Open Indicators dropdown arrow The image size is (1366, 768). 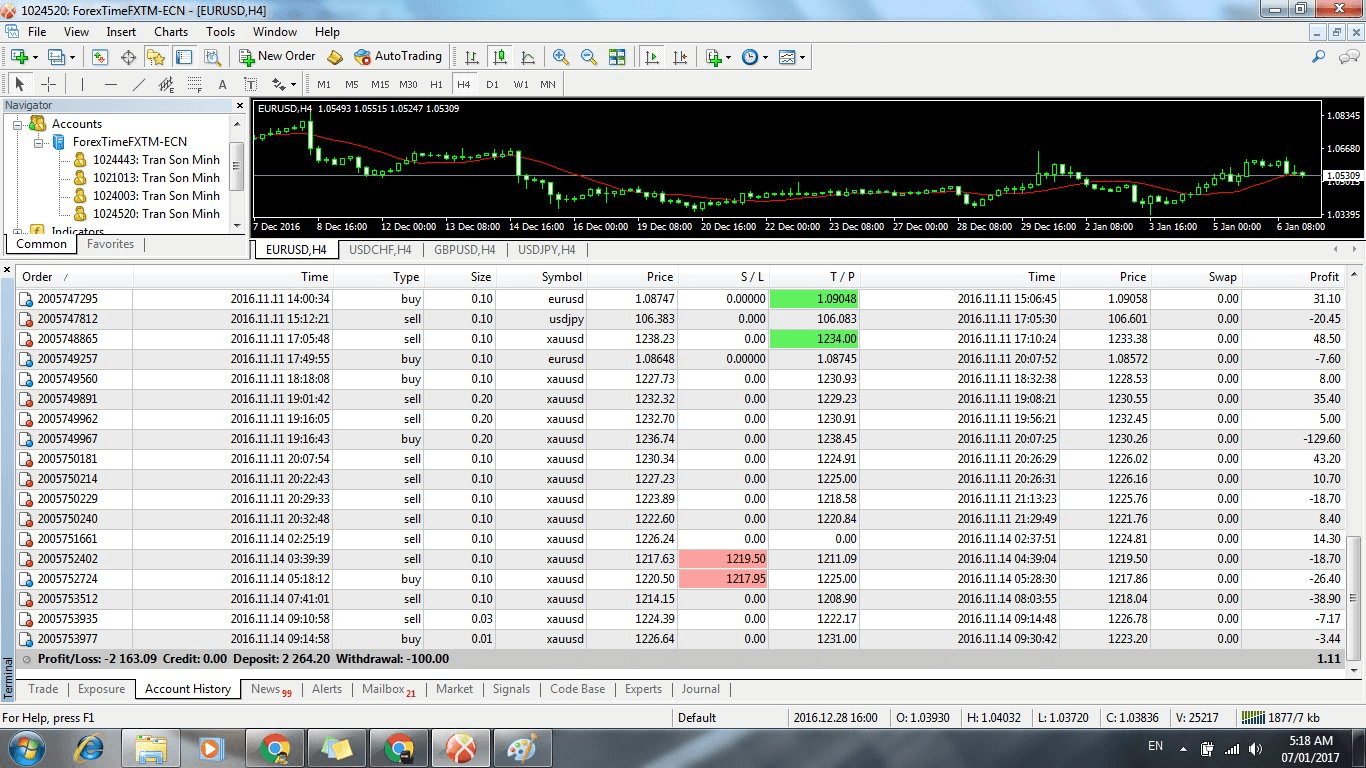click(x=728, y=57)
